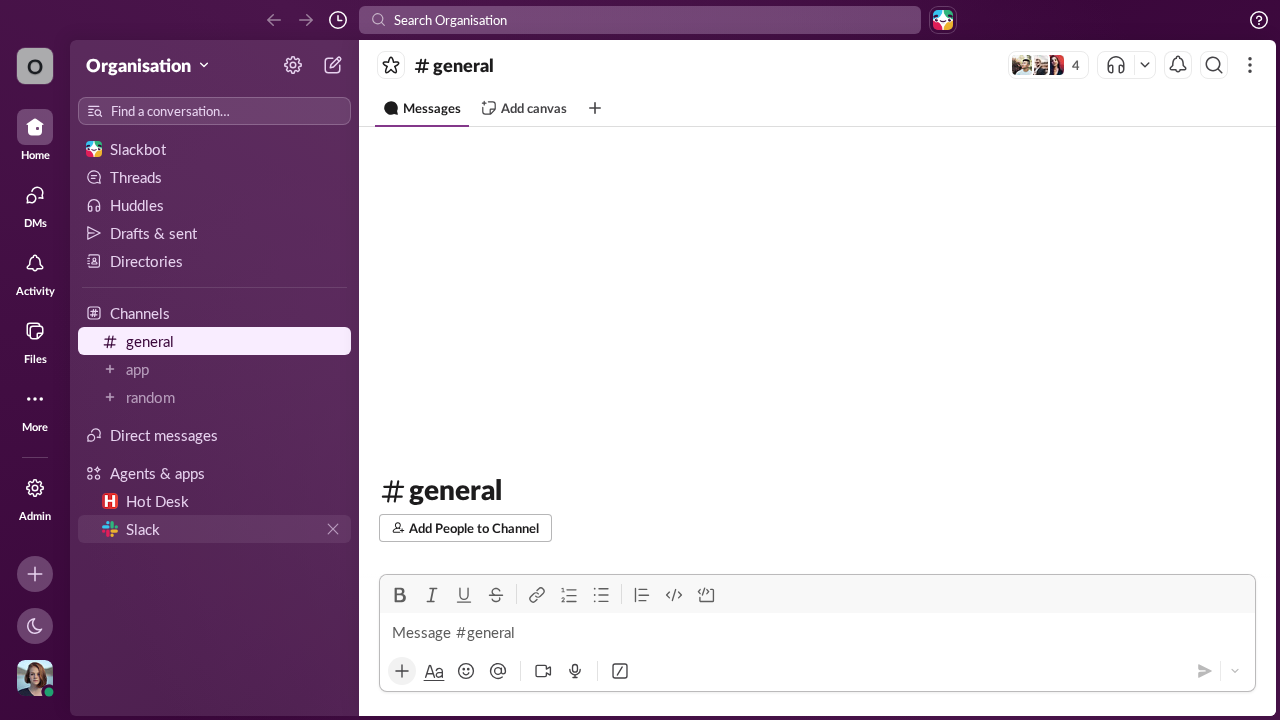Insert a code block
The width and height of the screenshot is (1280, 720).
[706, 595]
